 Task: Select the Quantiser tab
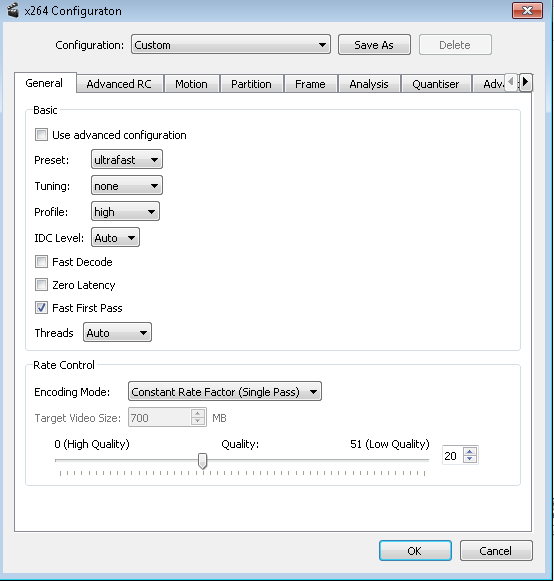(436, 84)
